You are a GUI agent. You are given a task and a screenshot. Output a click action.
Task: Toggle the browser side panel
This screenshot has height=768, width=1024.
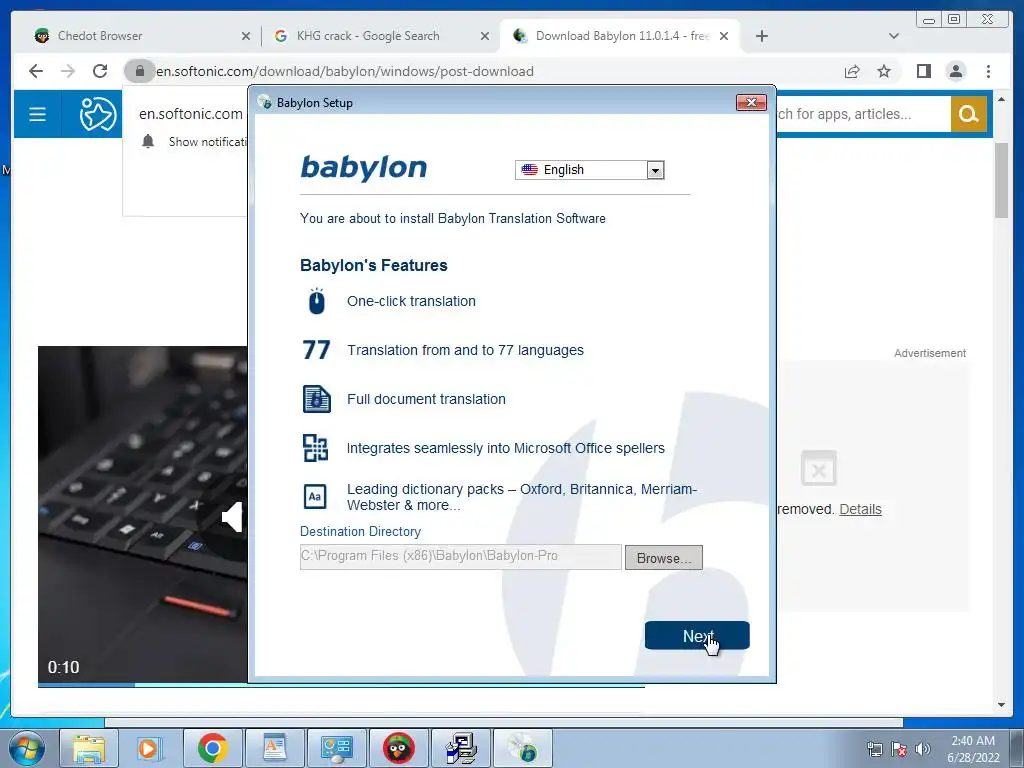click(x=923, y=71)
